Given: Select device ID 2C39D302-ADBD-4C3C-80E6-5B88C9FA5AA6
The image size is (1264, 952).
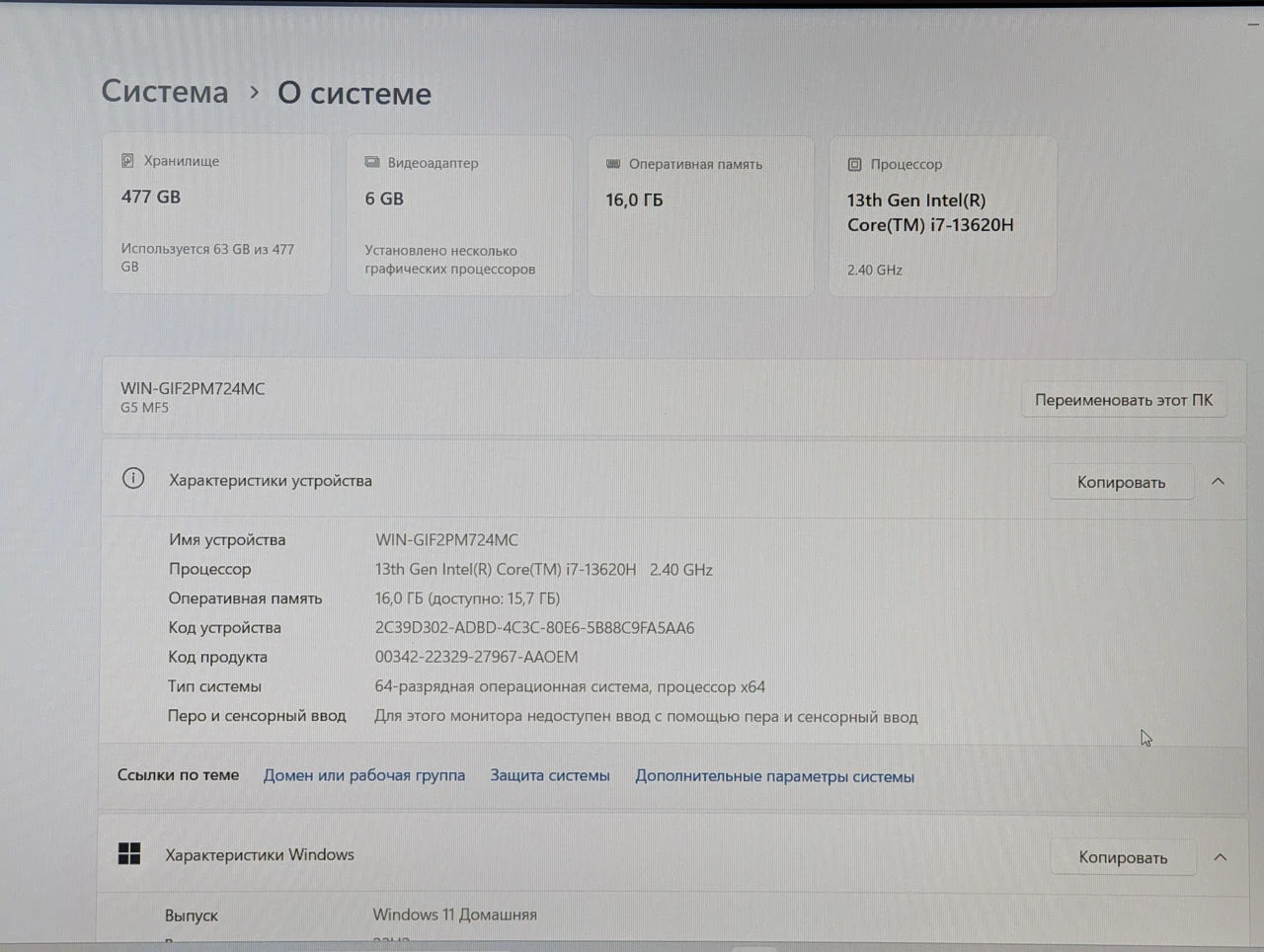Looking at the screenshot, I should tap(534, 627).
